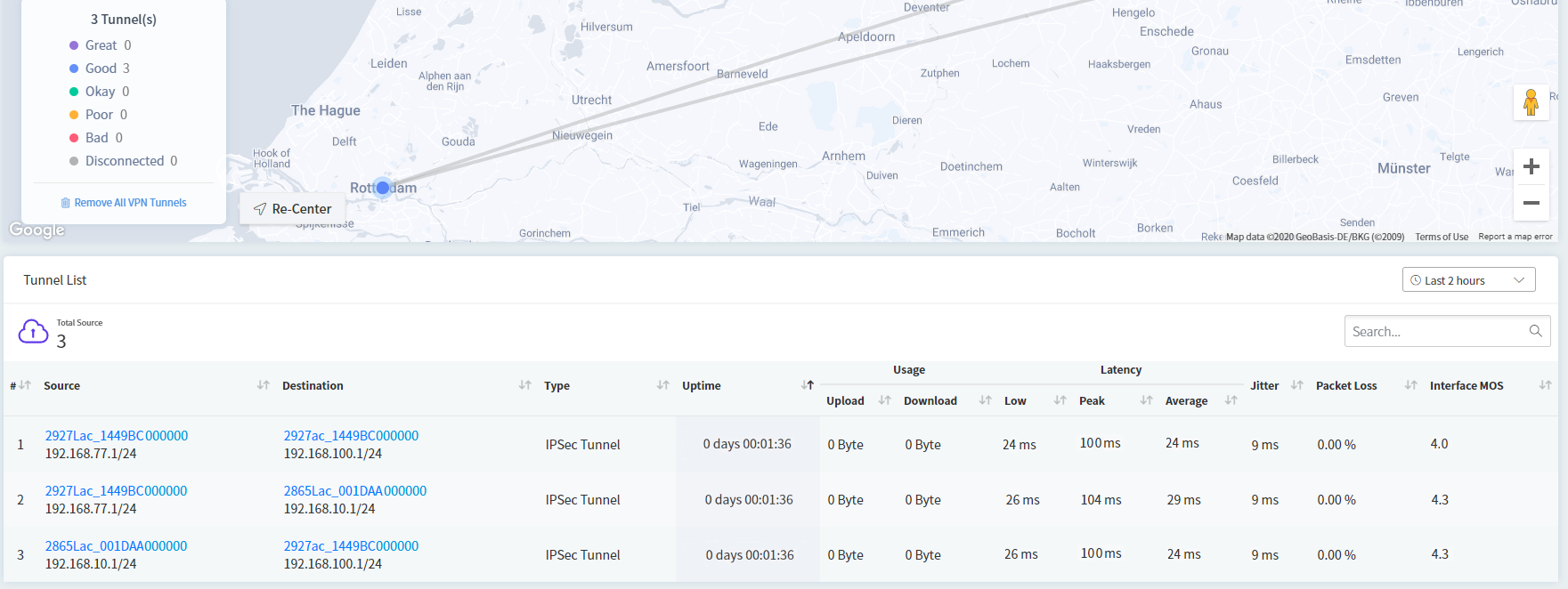
Task: Sort by Packet Loss column arrows
Action: click(x=1411, y=385)
